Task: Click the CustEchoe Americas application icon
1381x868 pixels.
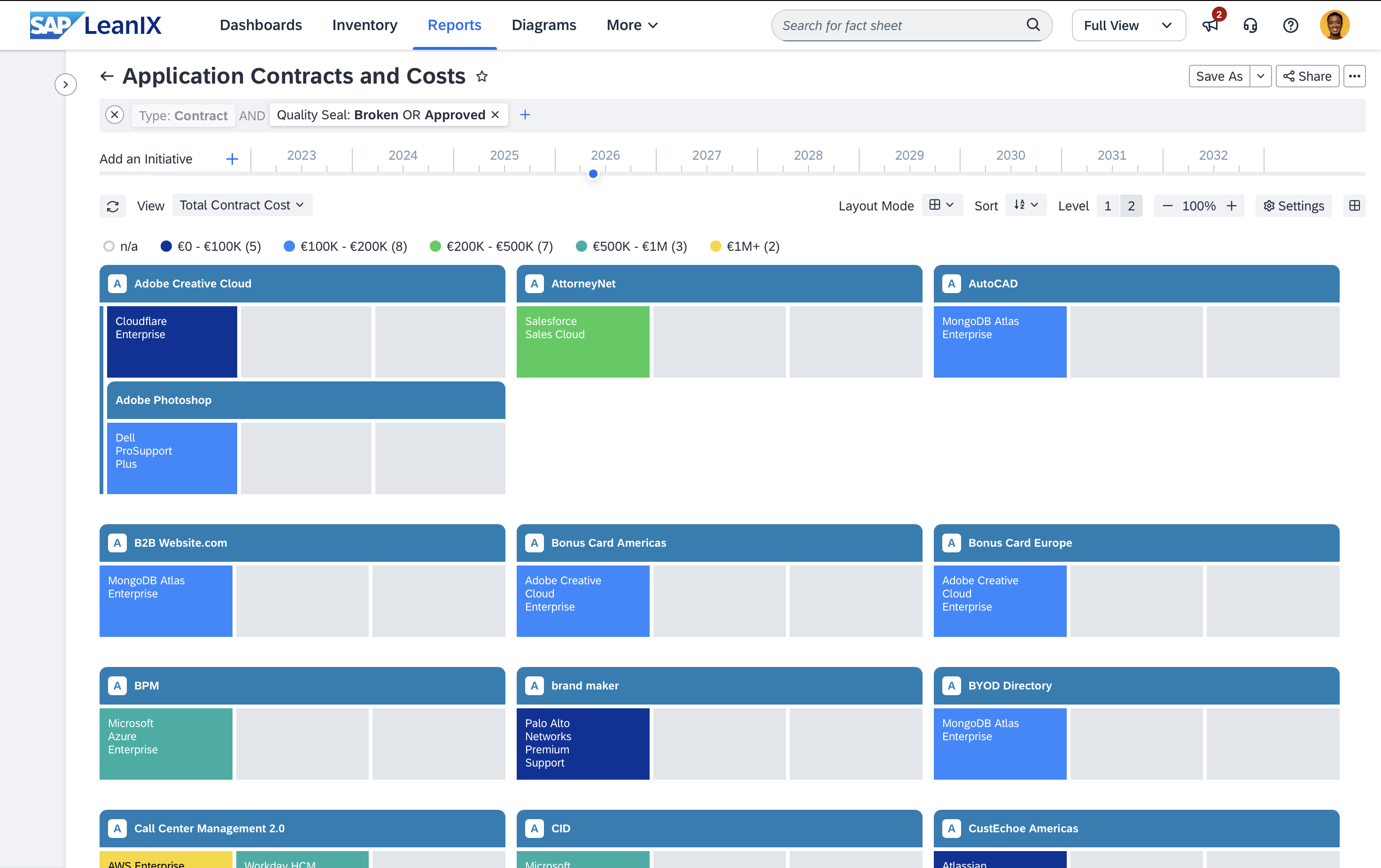Action: click(x=952, y=828)
